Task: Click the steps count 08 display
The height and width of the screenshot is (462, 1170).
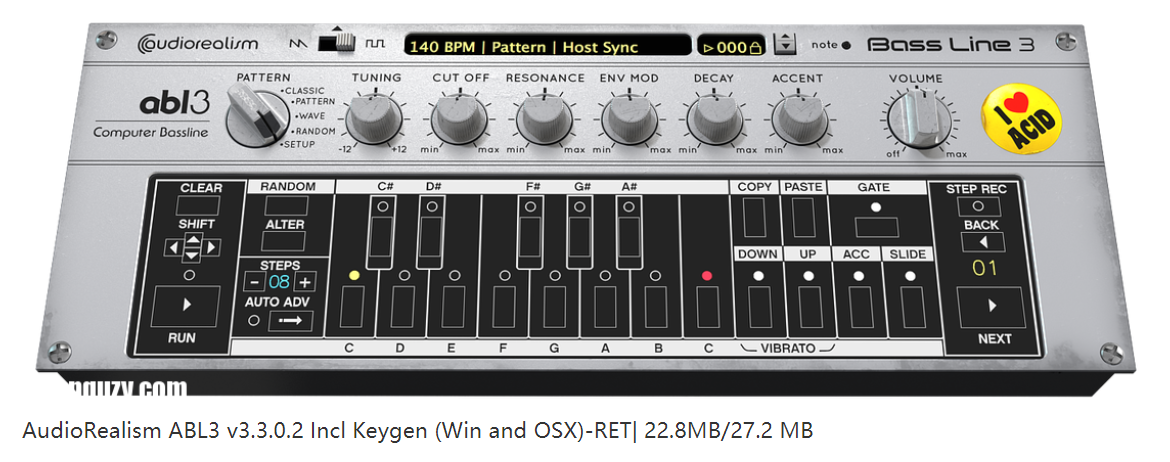Action: (x=279, y=282)
